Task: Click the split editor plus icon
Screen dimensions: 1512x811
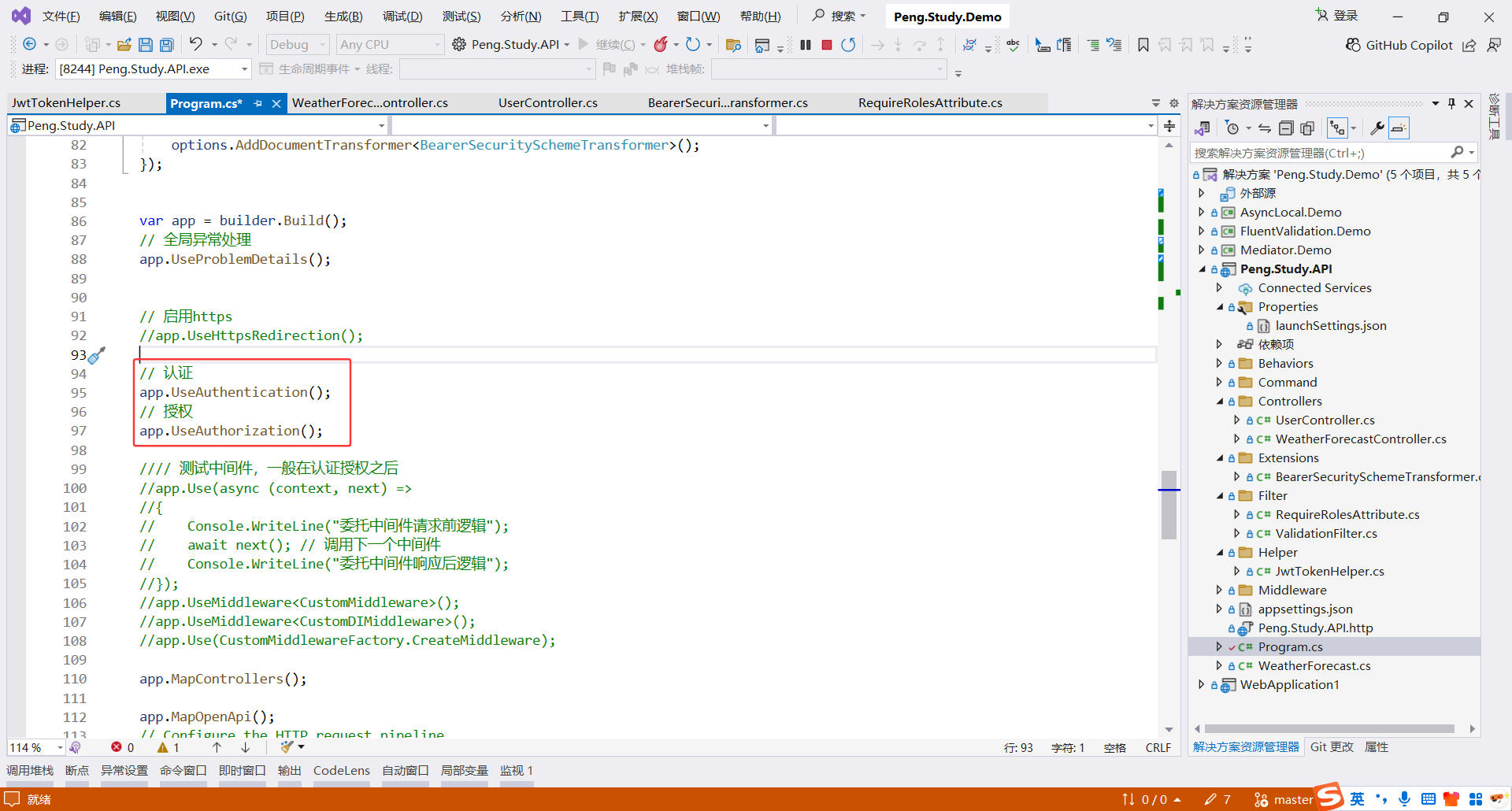Action: [x=1169, y=126]
